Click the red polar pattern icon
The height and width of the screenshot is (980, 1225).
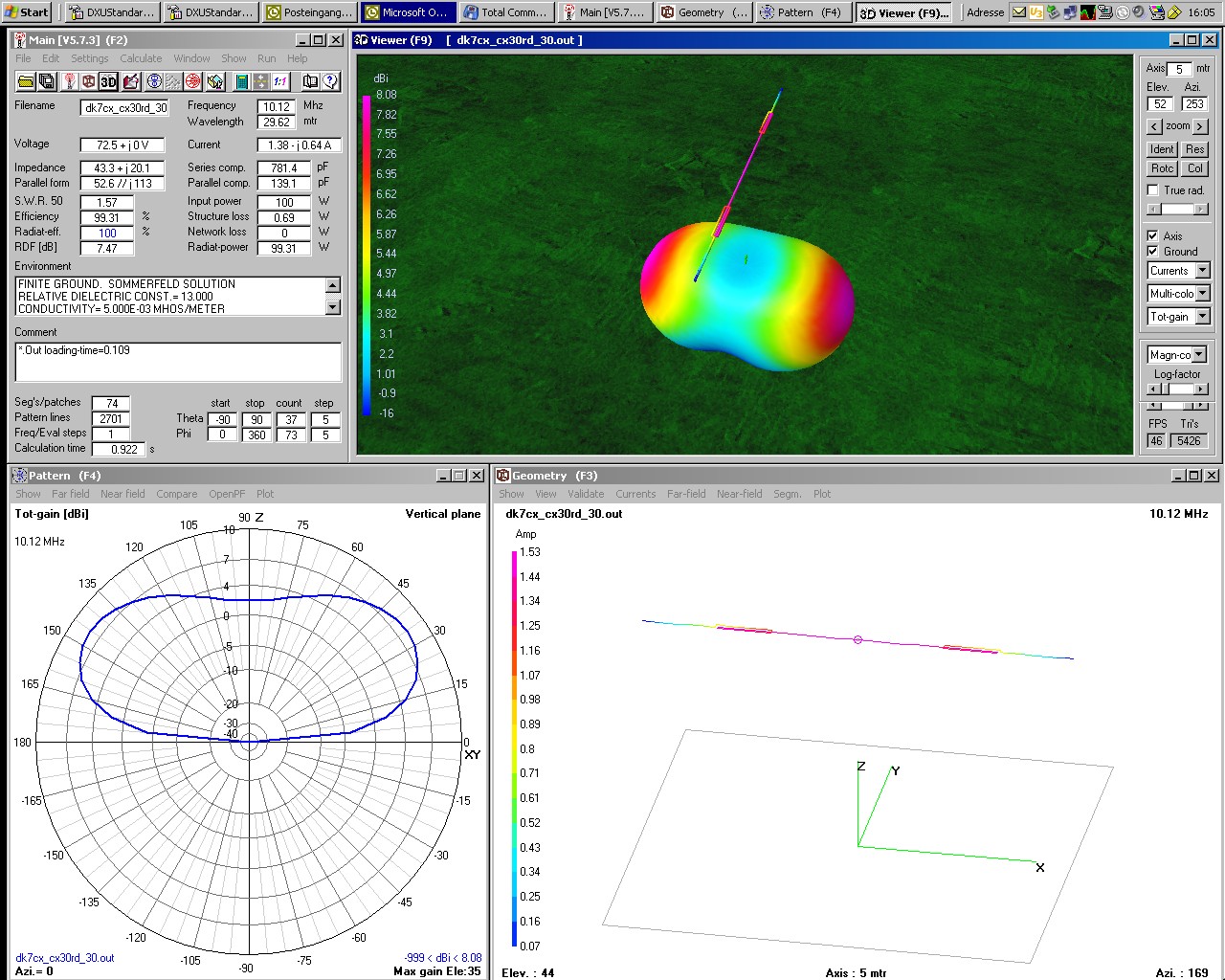(192, 82)
